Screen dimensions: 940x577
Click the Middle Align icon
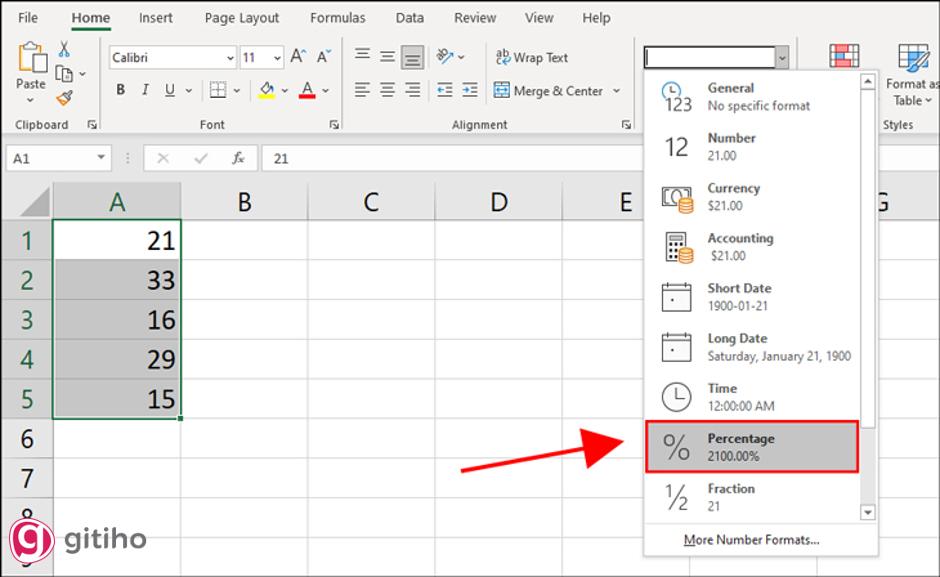click(387, 56)
